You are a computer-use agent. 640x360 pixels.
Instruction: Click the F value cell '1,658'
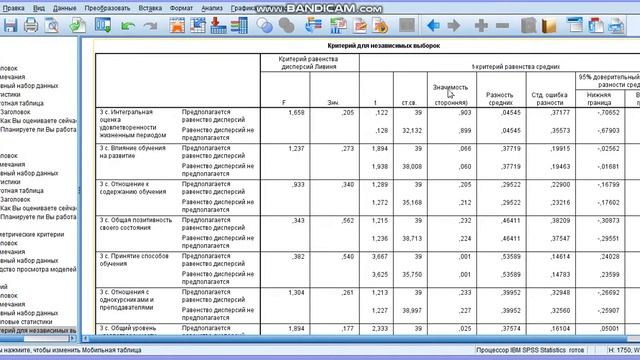pos(296,113)
